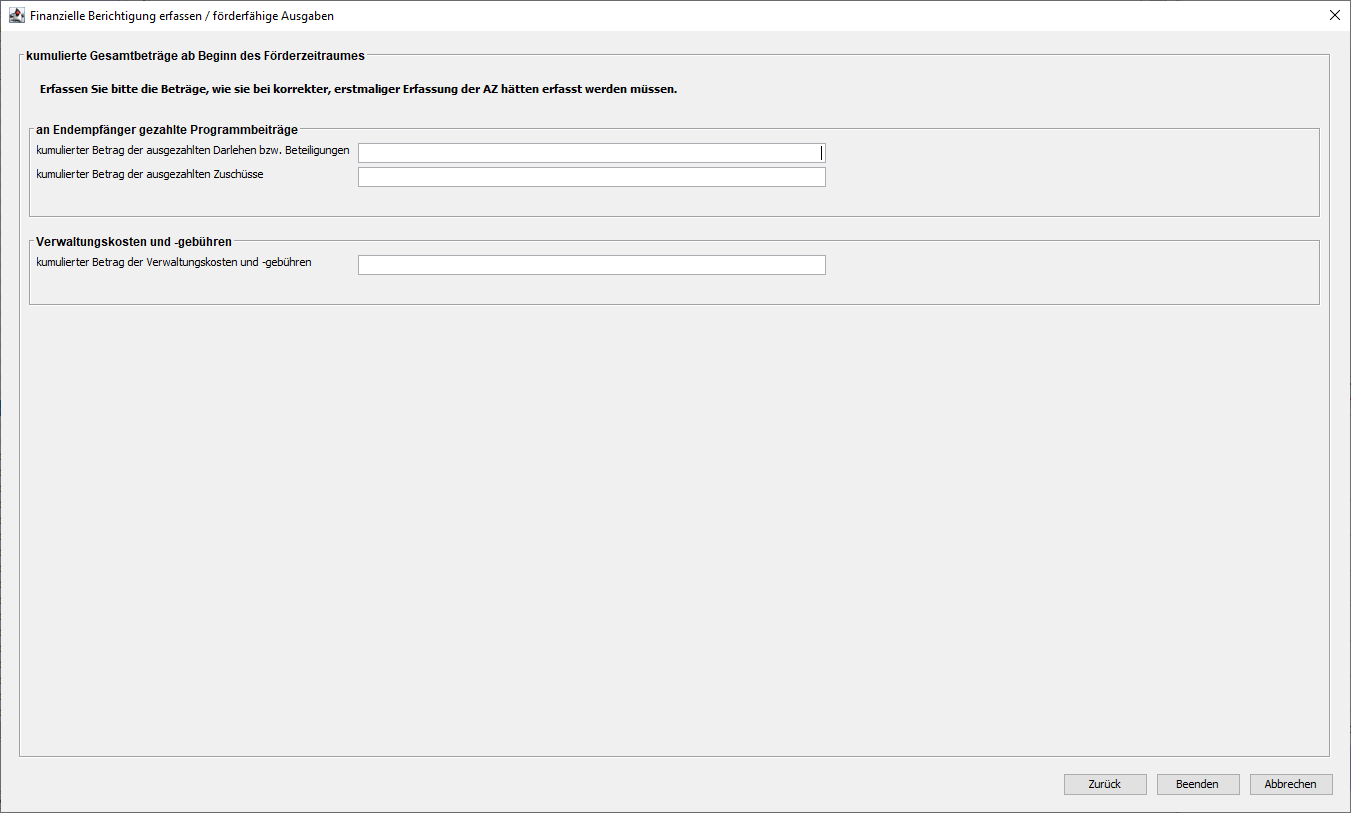Image resolution: width=1351 pixels, height=813 pixels.
Task: Select the Verwaltungskosten und -gebühren amount field
Action: point(590,265)
